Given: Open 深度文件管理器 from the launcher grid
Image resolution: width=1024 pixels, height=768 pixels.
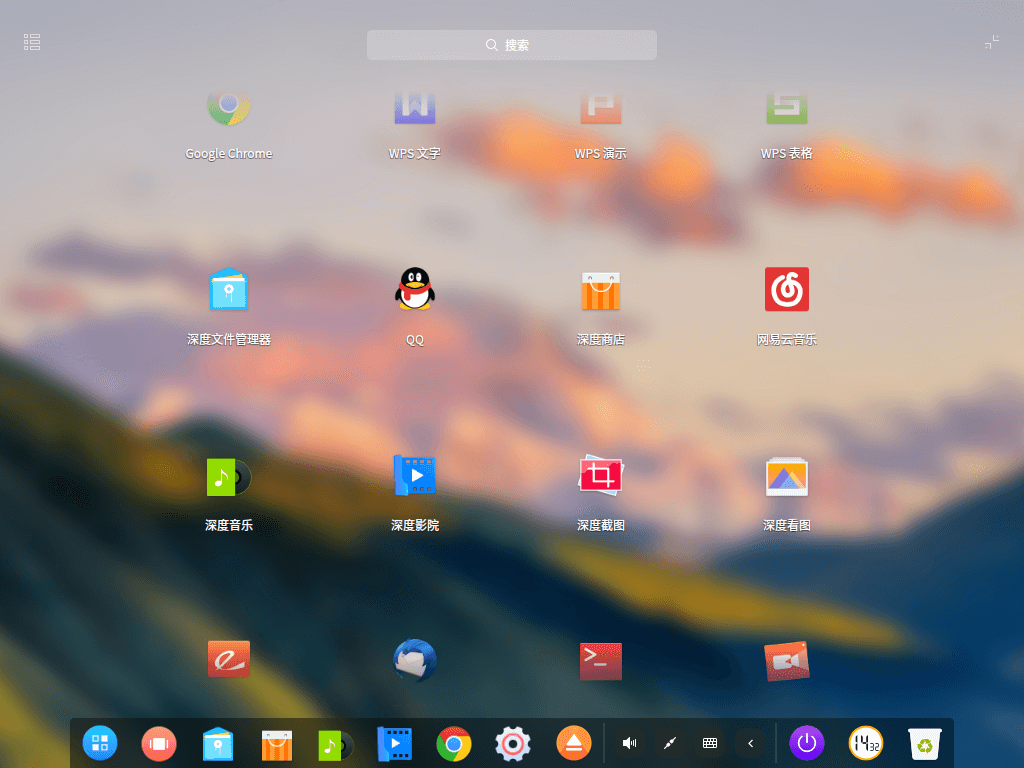Looking at the screenshot, I should [x=229, y=289].
